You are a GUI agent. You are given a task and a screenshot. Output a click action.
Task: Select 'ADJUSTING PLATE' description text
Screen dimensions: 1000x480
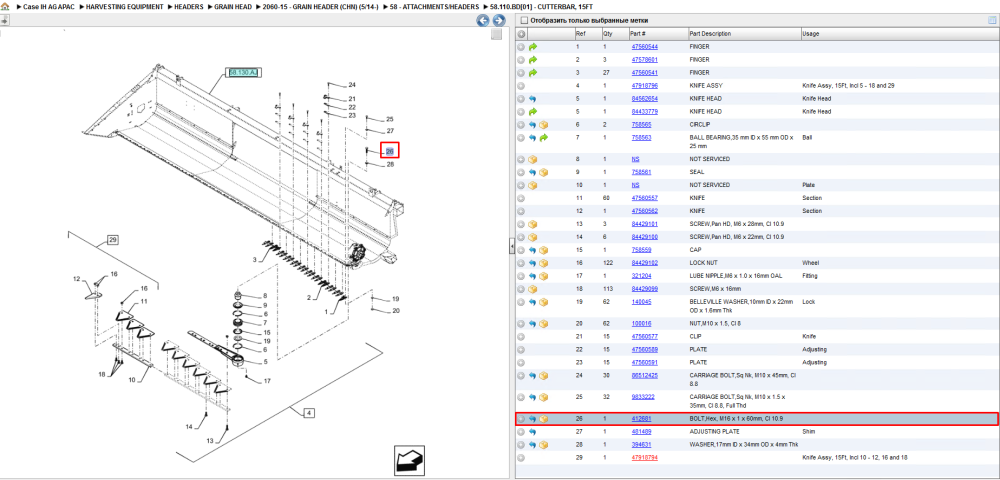pos(714,432)
